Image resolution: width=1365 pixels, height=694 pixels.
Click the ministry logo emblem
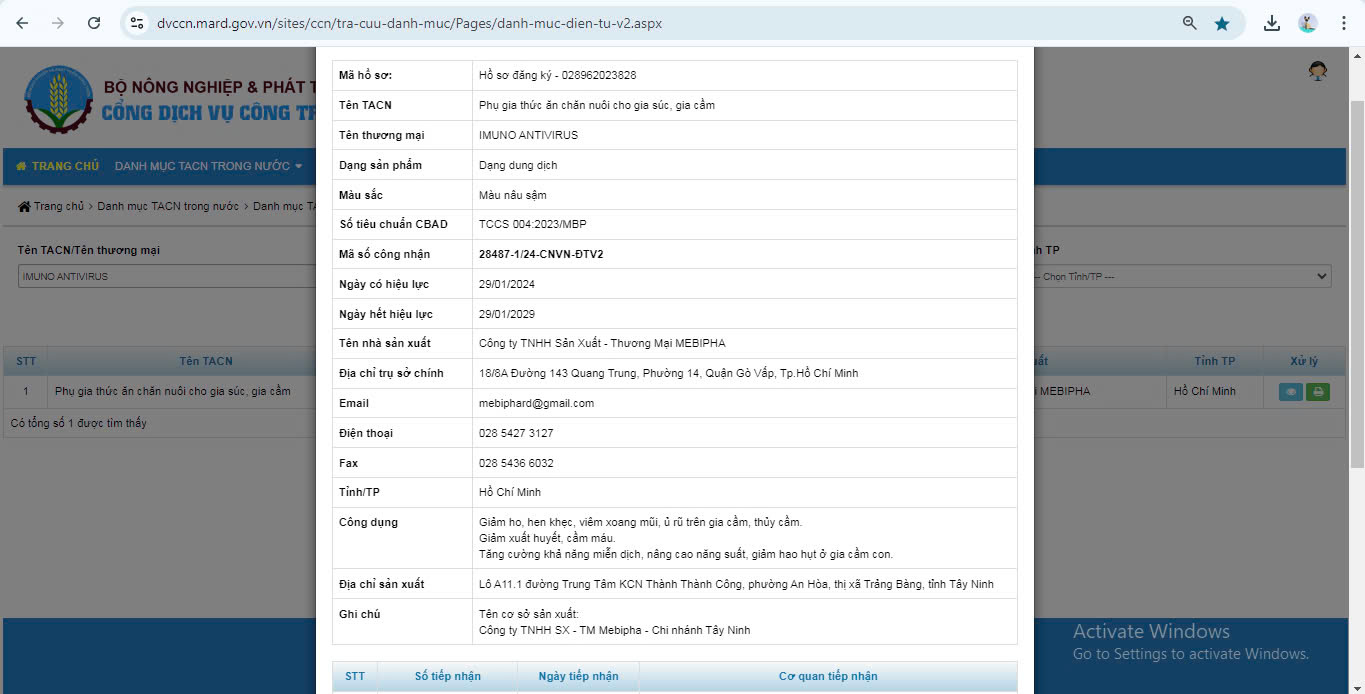58,99
